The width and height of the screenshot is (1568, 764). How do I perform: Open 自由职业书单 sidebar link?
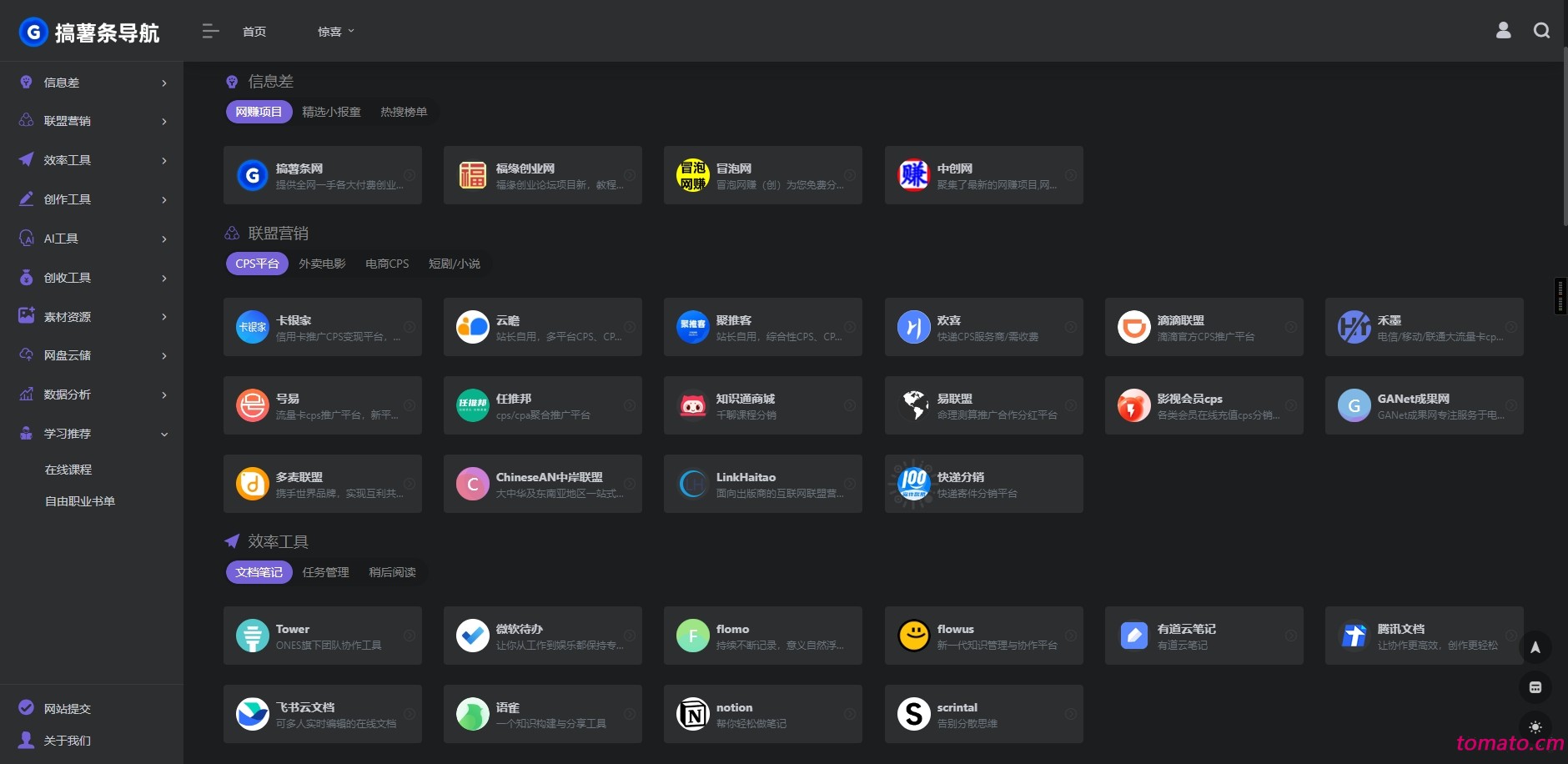(x=80, y=501)
